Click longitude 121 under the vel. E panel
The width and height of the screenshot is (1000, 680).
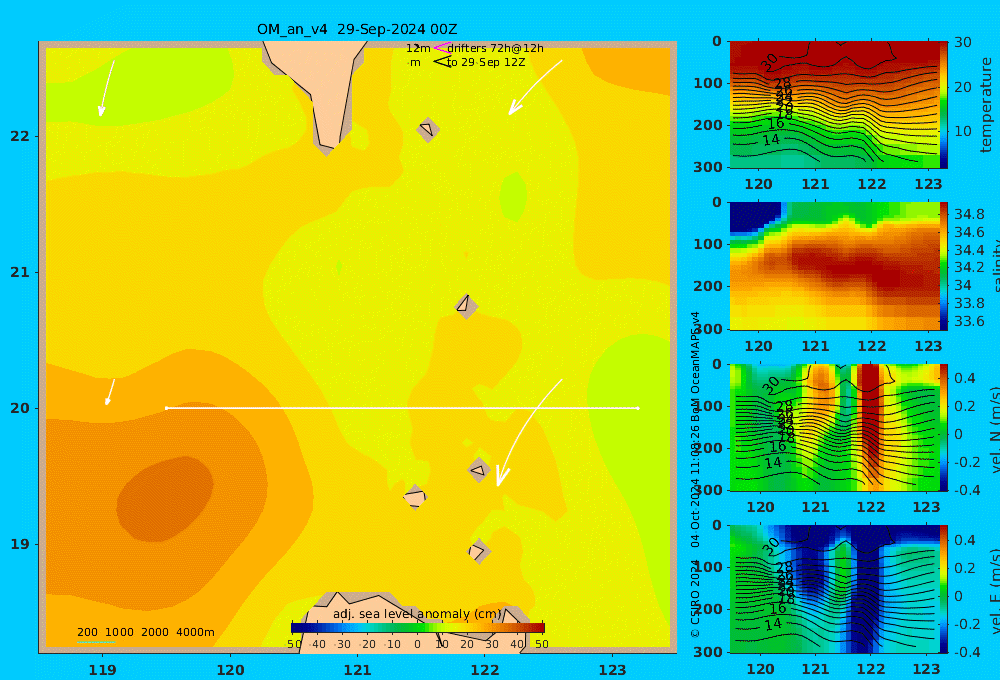[816, 669]
